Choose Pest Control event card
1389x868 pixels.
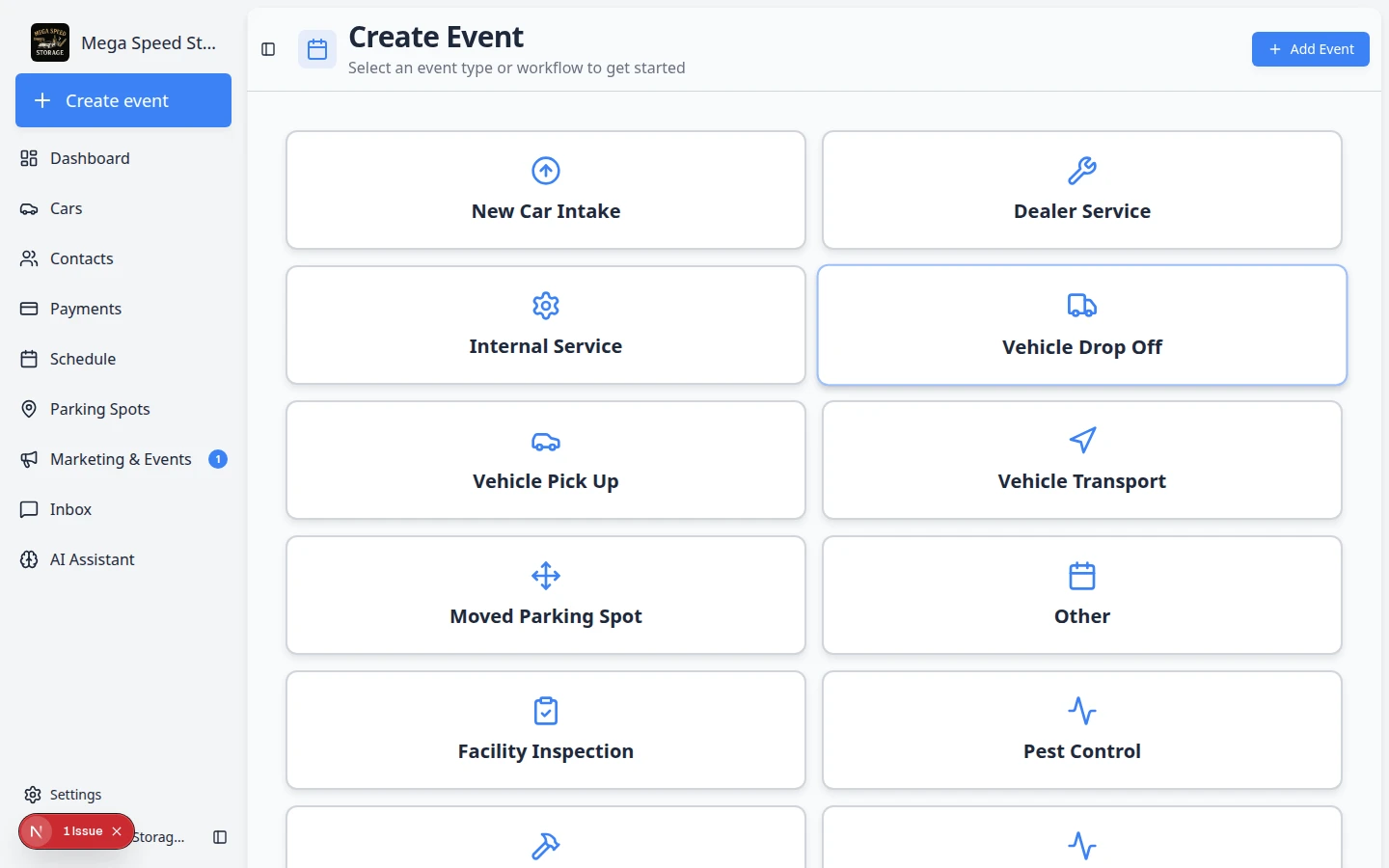1082,730
